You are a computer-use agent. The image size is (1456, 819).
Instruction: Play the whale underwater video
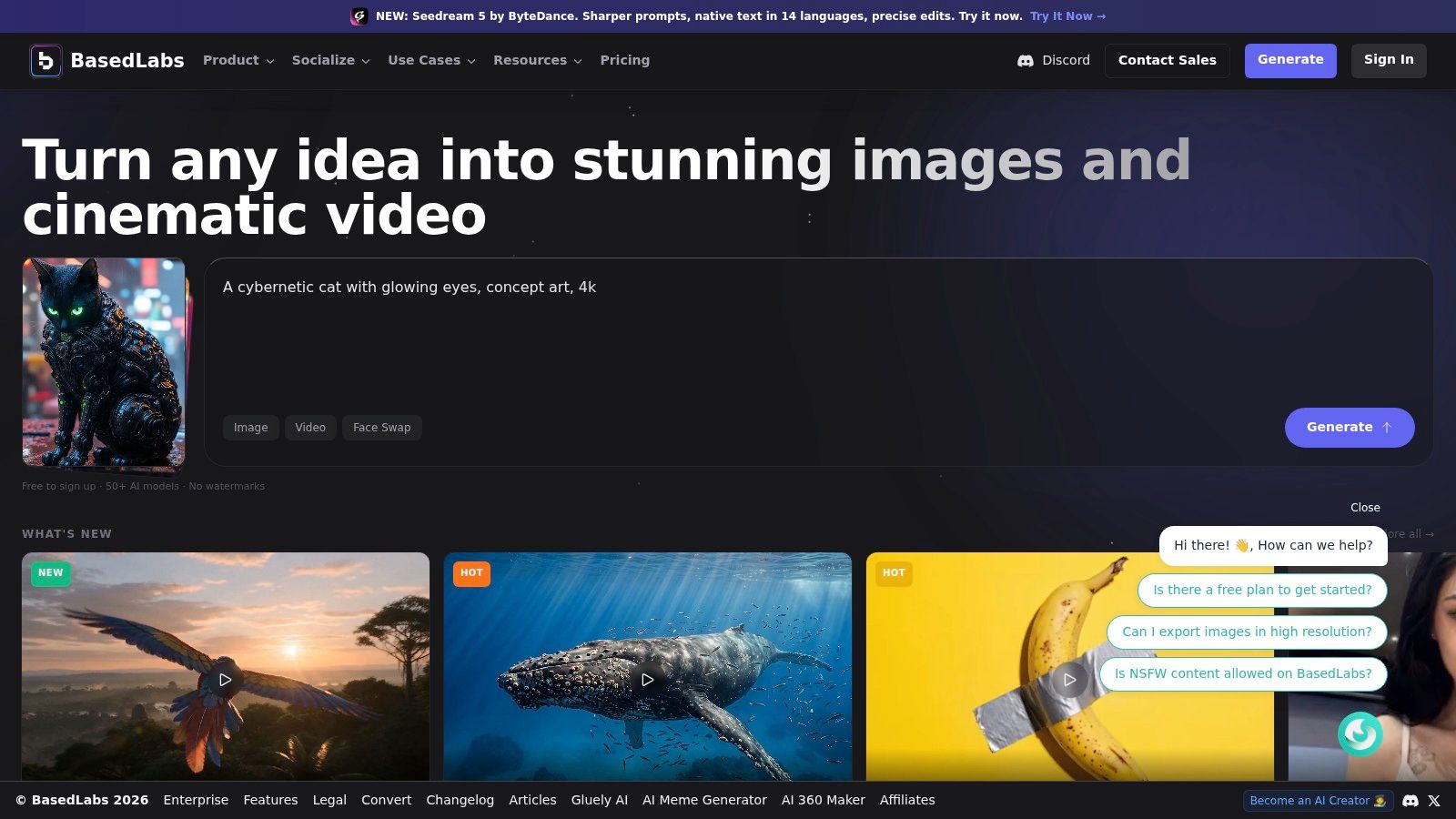coord(647,680)
